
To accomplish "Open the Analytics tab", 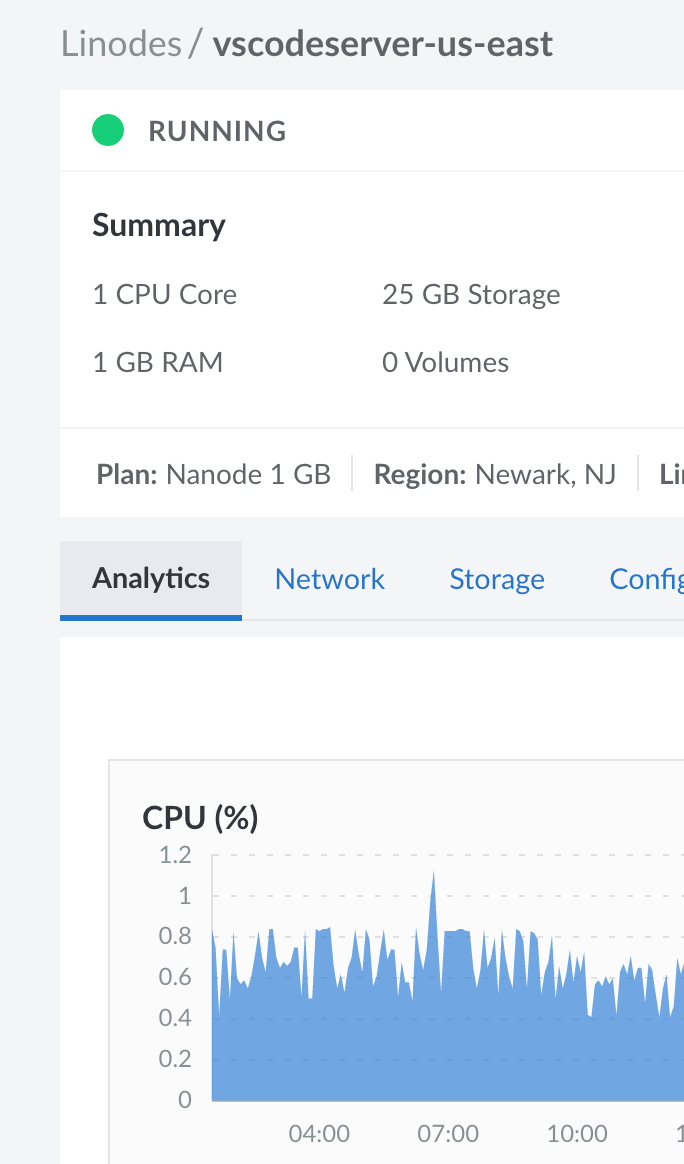I will click(x=151, y=579).
